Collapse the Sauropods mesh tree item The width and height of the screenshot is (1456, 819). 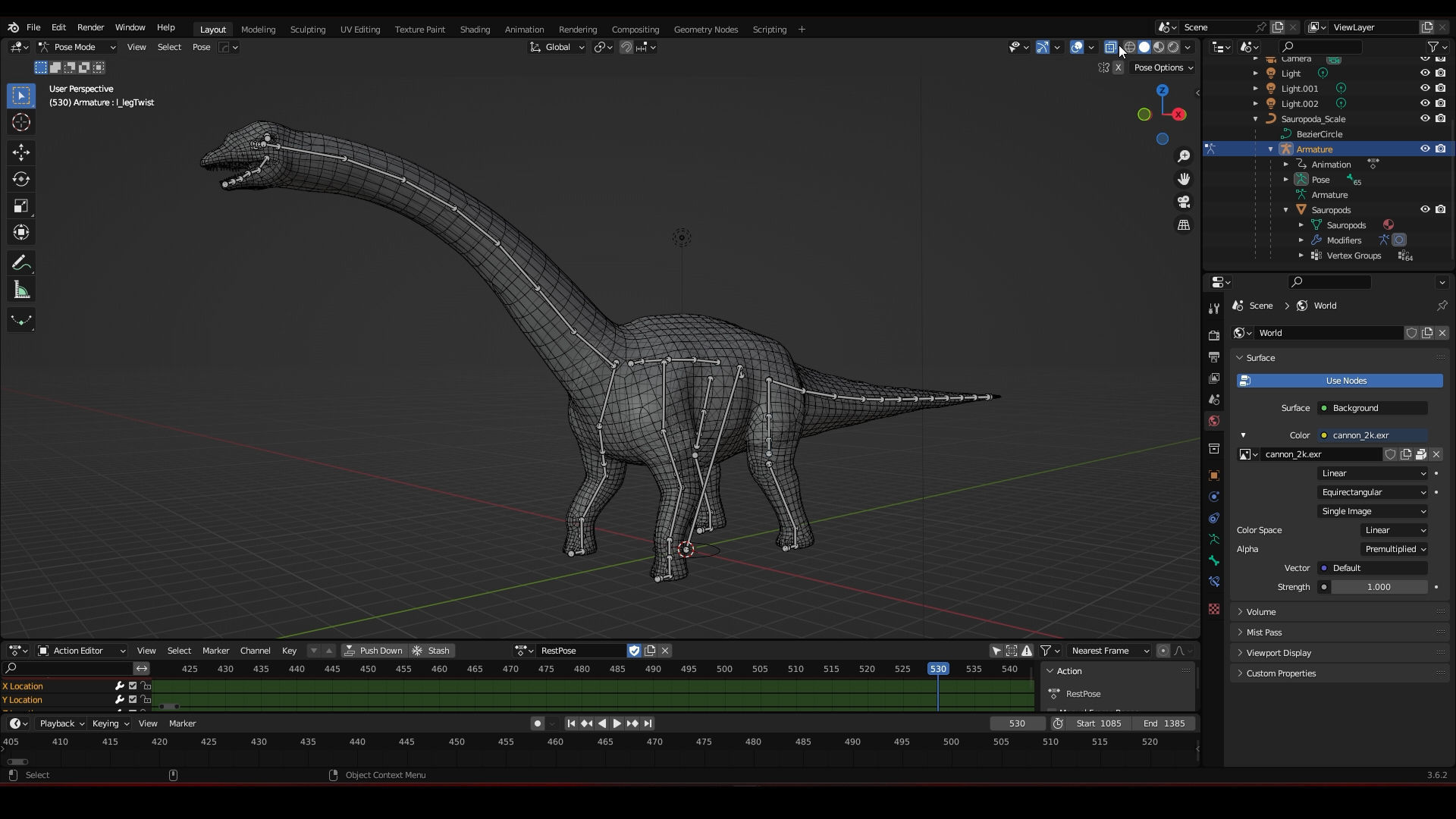point(1286,210)
